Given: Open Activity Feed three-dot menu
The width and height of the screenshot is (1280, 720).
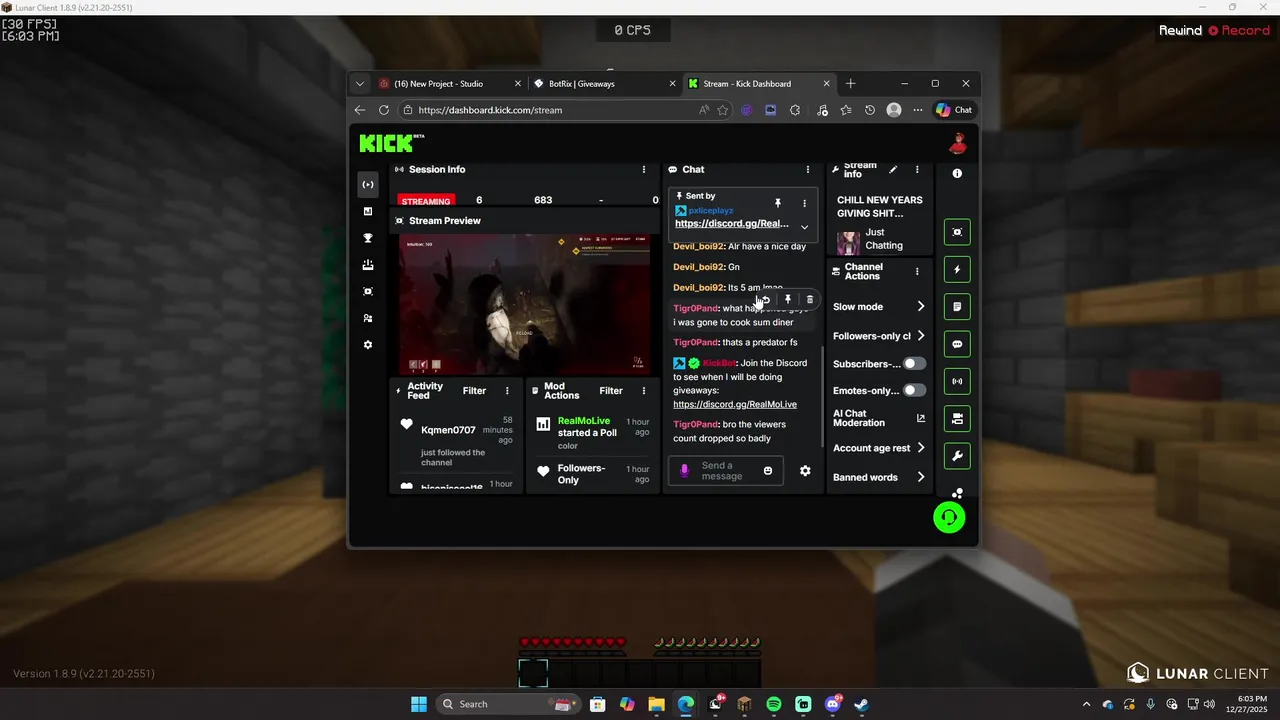Looking at the screenshot, I should point(507,391).
